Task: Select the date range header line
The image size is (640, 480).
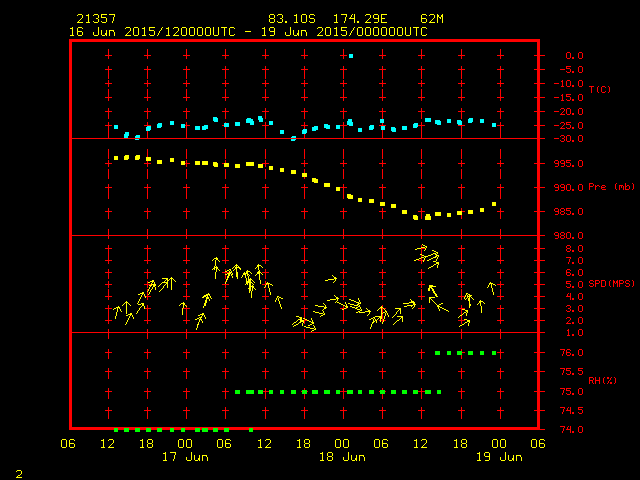Action: (x=247, y=32)
